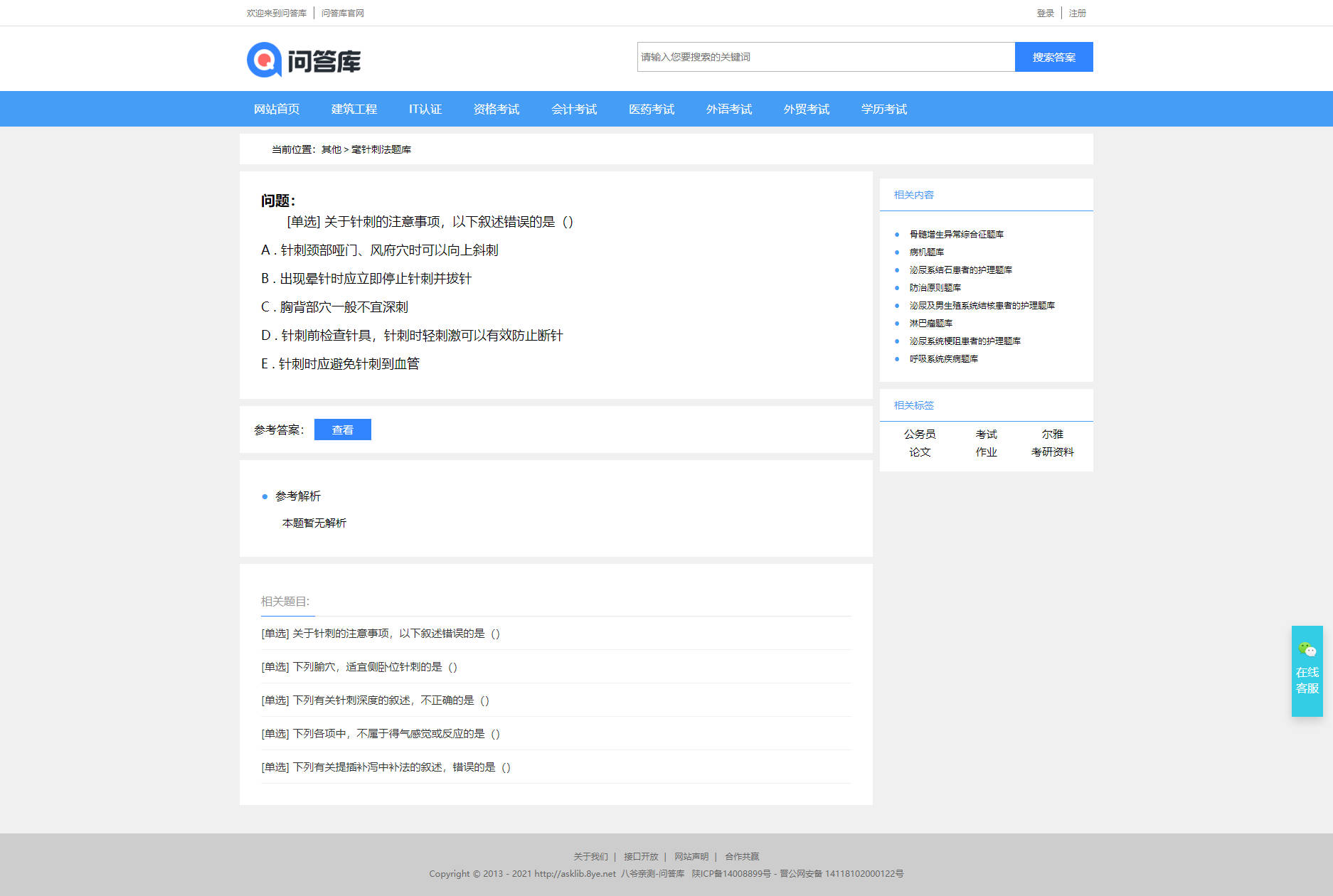Select 资格考试 in the nav bar
This screenshot has height=896, width=1333.
tap(496, 109)
